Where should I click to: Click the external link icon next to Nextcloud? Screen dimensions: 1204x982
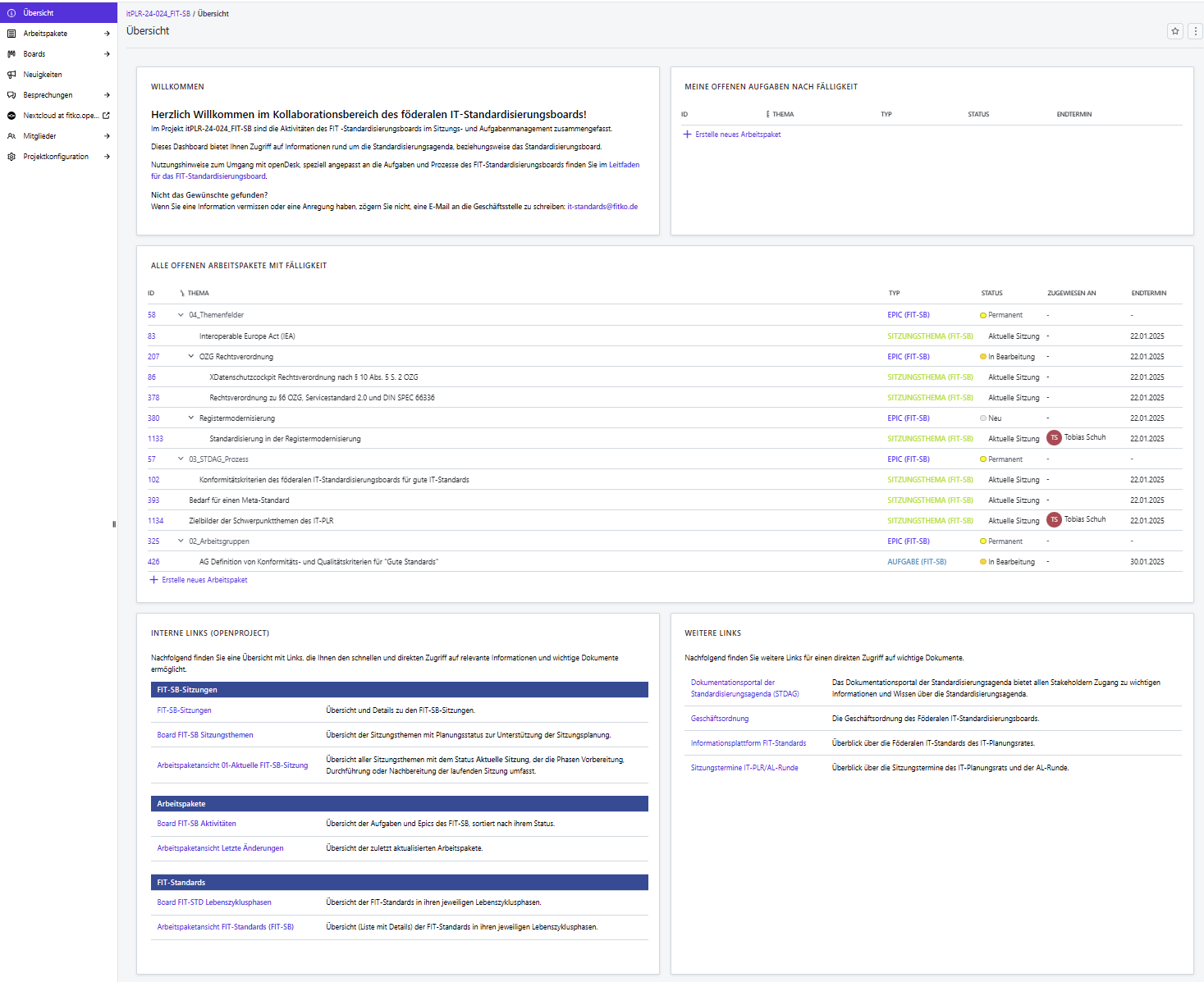(106, 116)
